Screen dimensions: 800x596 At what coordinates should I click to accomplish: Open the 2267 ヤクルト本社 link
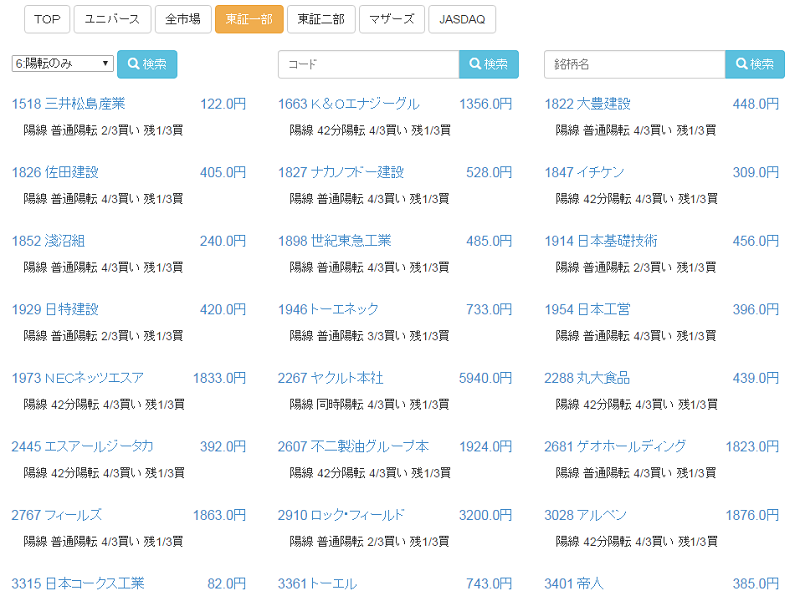point(330,378)
